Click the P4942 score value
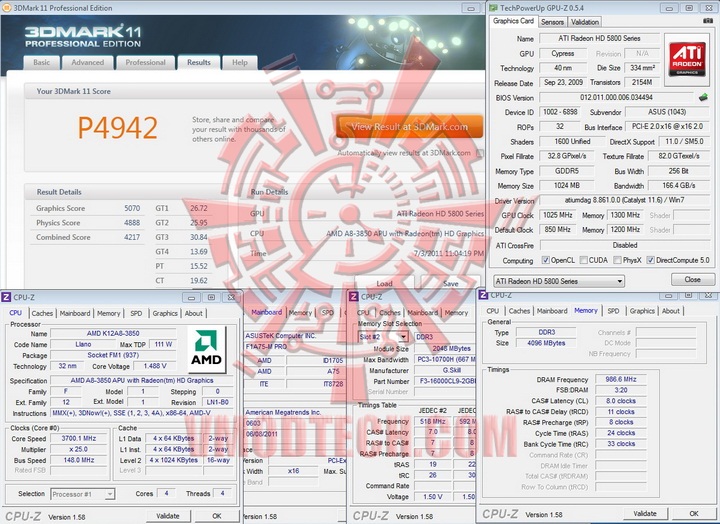The image size is (720, 524). coord(118,128)
